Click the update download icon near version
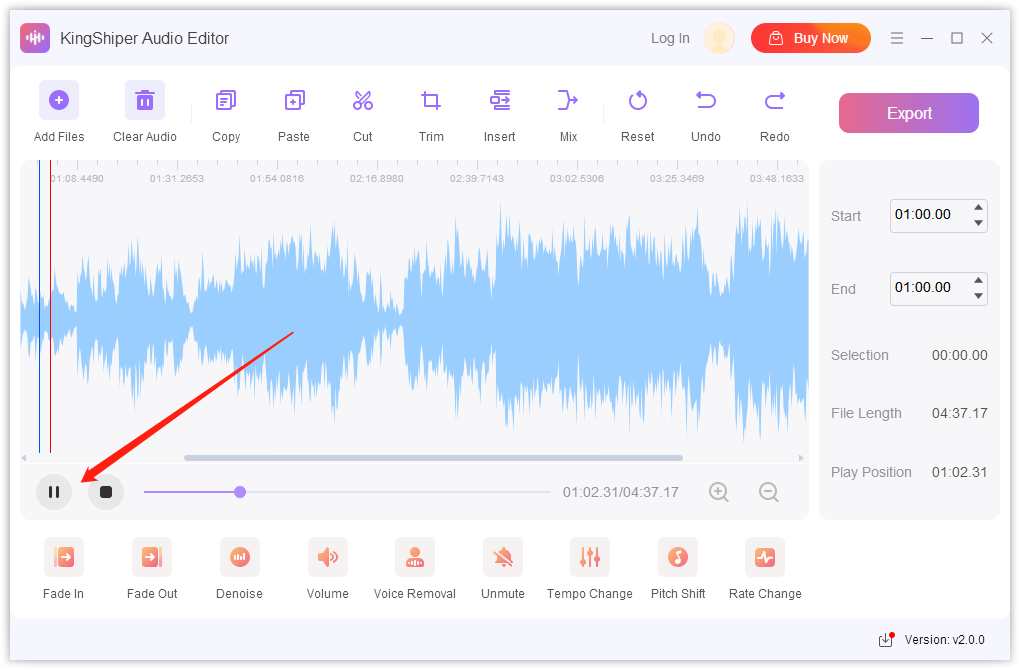1020x670 pixels. tap(886, 639)
